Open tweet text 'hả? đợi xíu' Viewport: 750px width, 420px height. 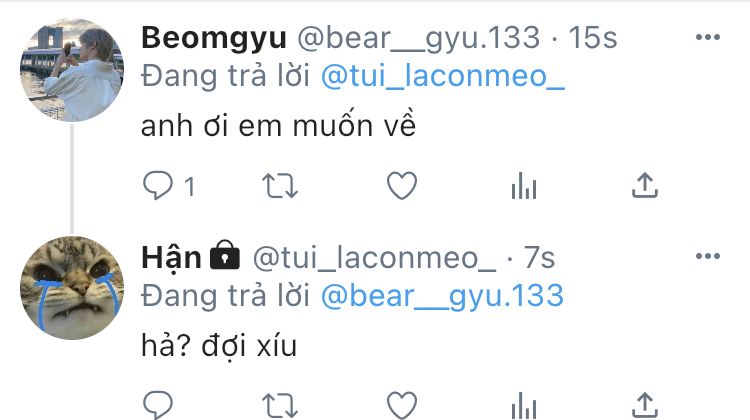click(x=219, y=345)
